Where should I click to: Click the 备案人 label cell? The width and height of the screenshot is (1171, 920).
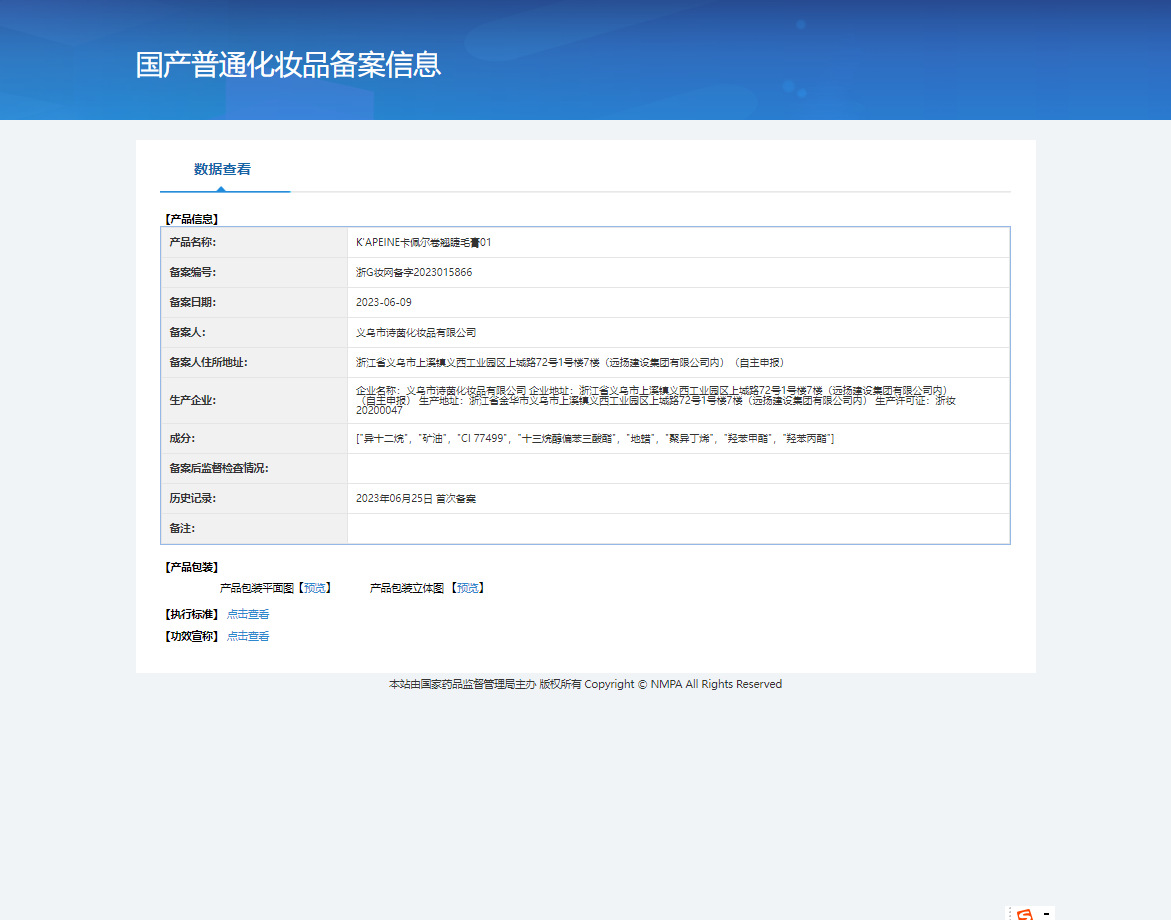coord(254,332)
